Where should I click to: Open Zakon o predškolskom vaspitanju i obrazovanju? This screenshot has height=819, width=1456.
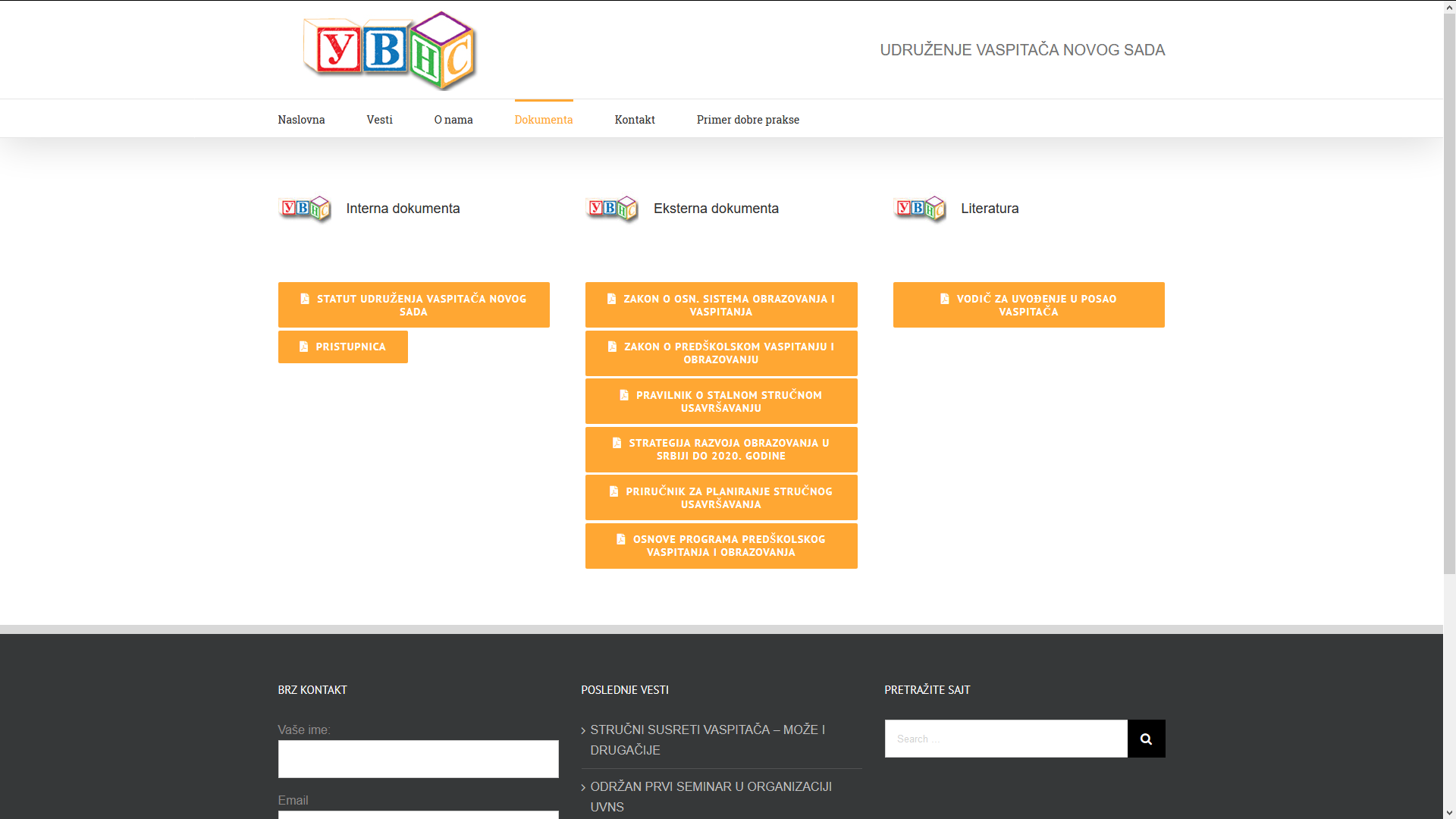720,353
